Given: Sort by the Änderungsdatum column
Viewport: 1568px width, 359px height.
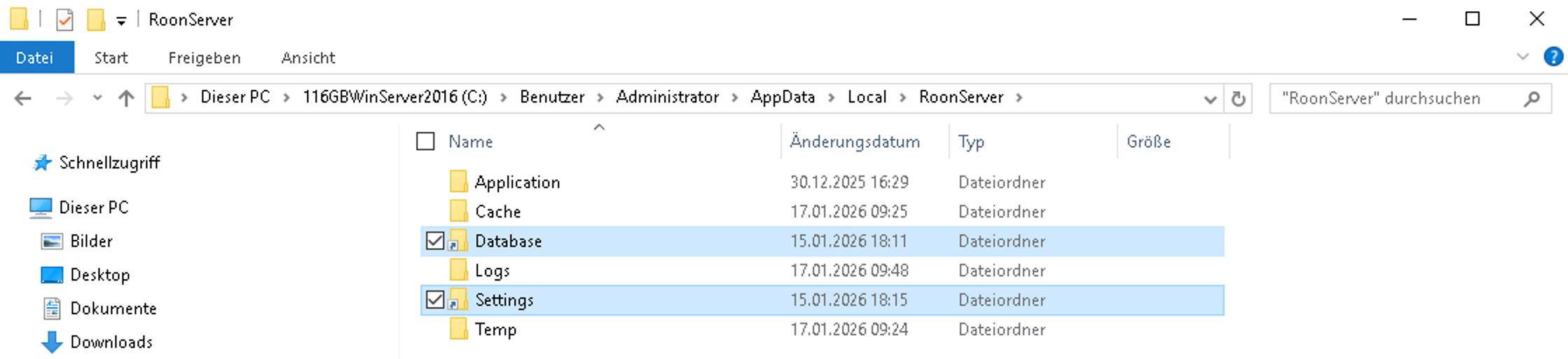Looking at the screenshot, I should (x=855, y=142).
